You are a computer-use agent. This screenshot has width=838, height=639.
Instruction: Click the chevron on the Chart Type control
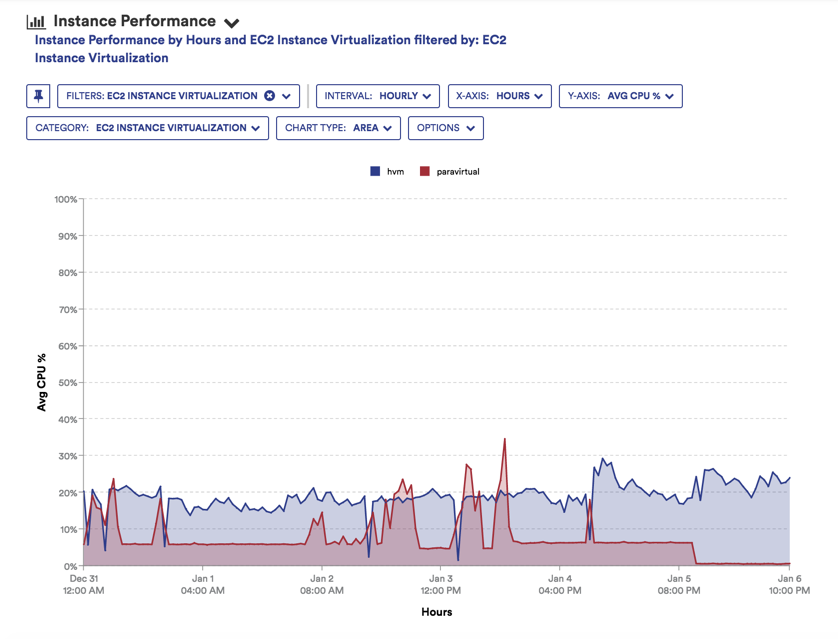coord(386,128)
